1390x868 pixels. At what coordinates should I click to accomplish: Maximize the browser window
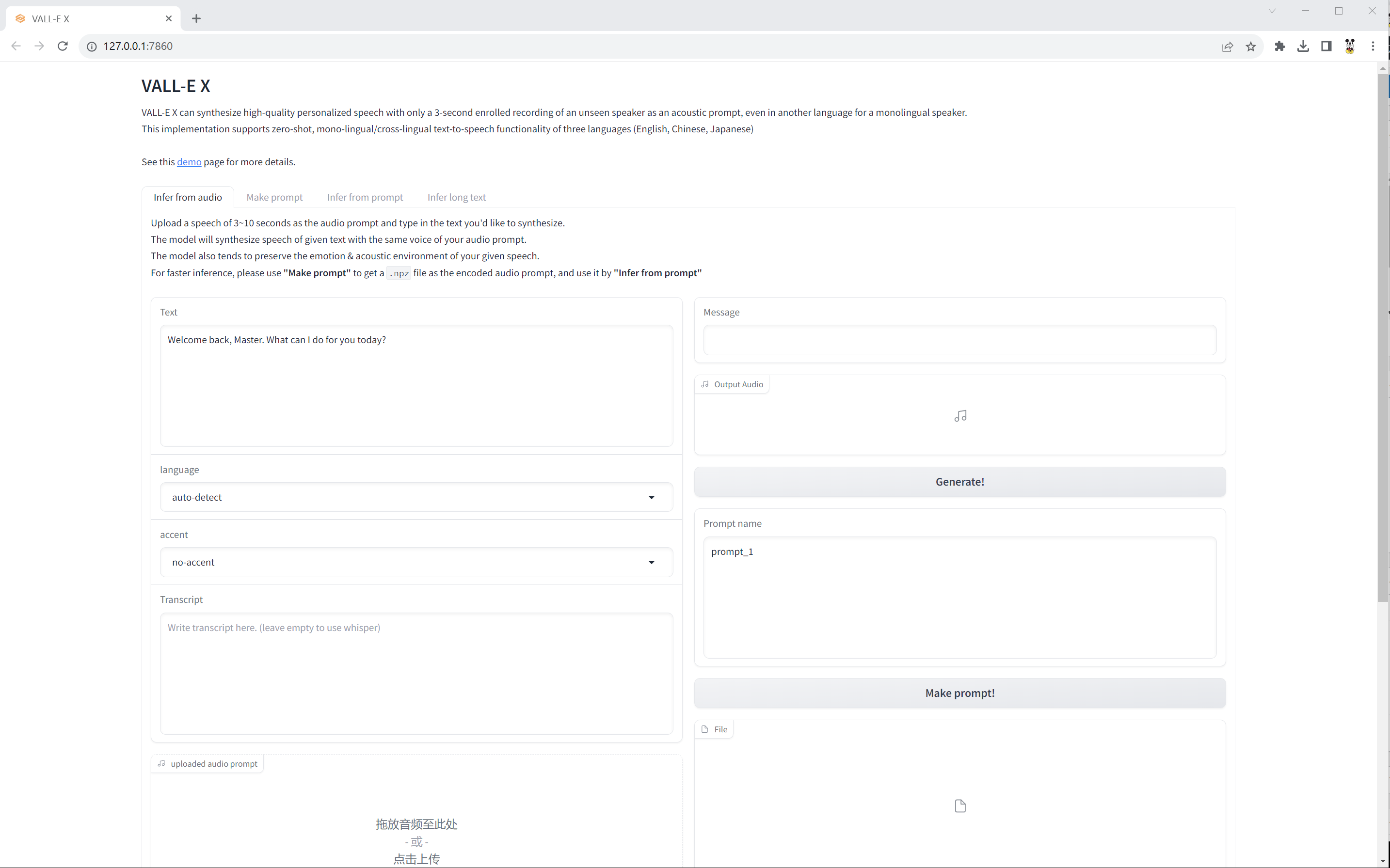(1339, 11)
